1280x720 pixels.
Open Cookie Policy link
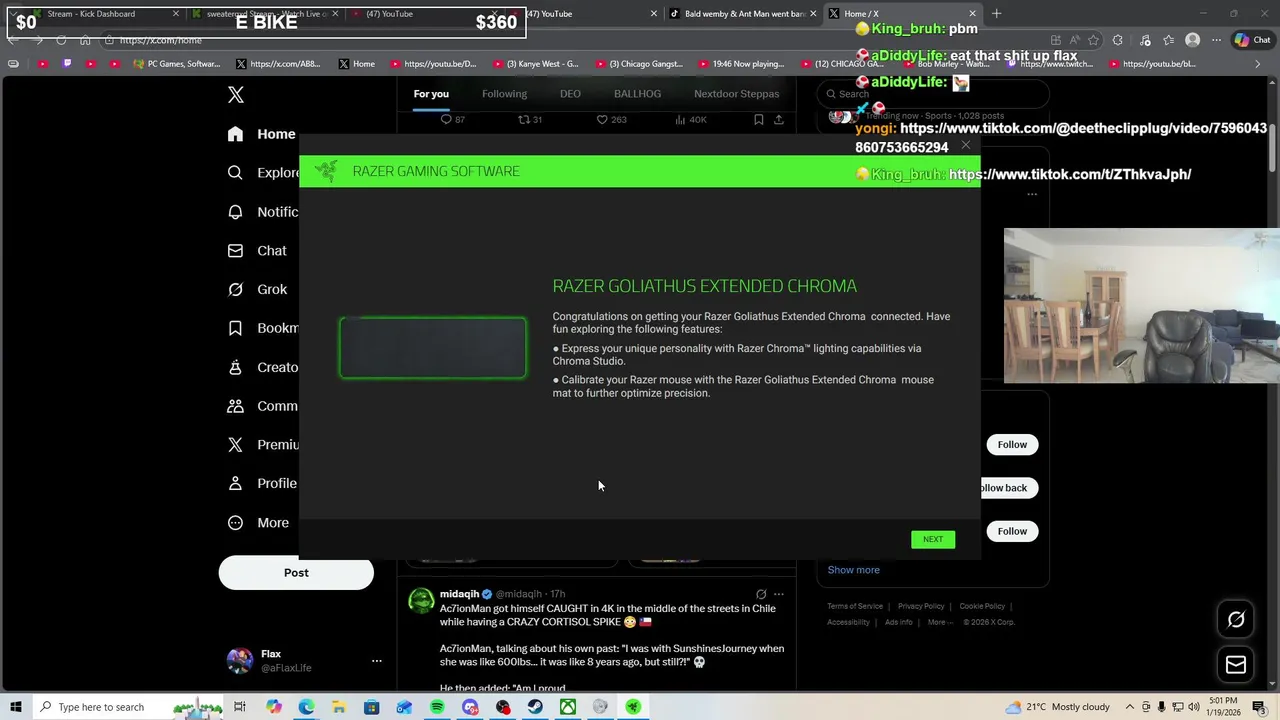pos(982,606)
